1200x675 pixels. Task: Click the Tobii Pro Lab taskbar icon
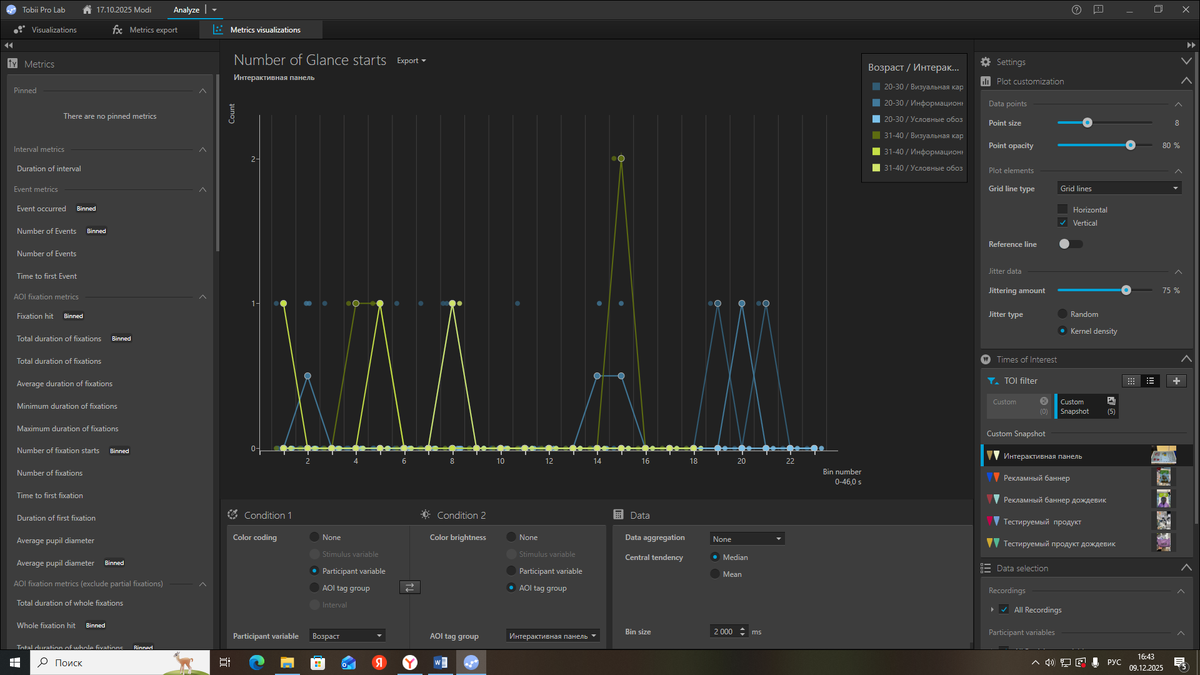[x=471, y=662]
